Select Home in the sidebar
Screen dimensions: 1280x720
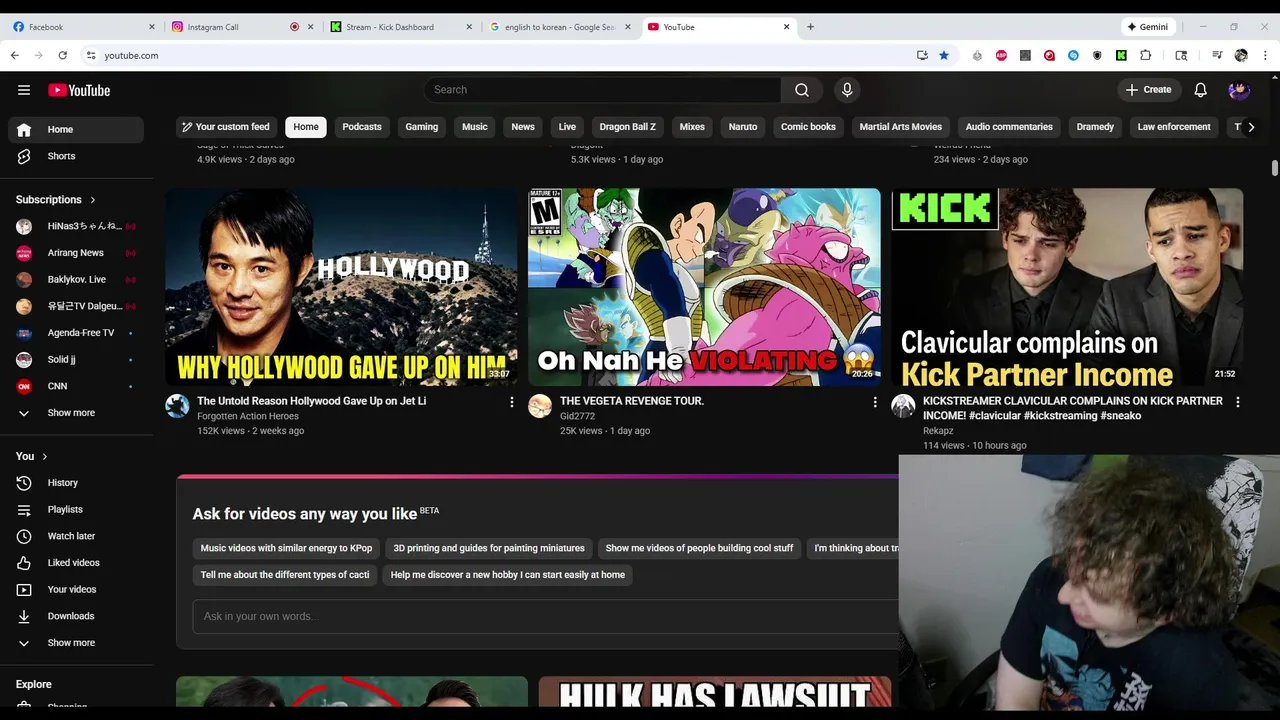point(76,129)
